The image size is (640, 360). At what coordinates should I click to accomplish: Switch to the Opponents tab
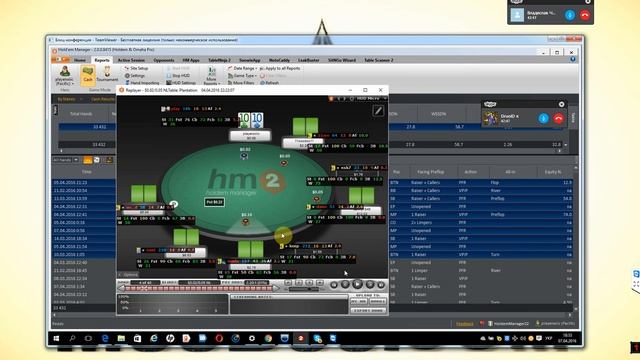164,60
